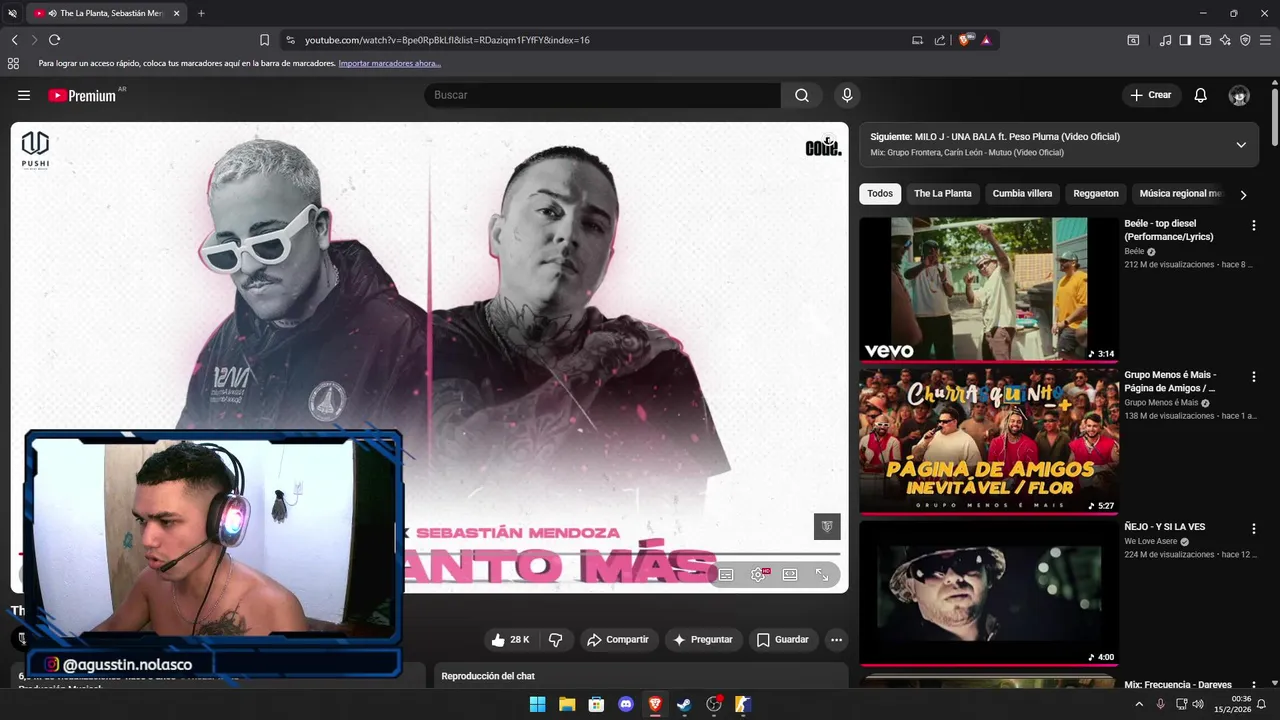Screen dimensions: 1280x720
Task: Open player settings gear with HD badge
Action: click(x=759, y=575)
